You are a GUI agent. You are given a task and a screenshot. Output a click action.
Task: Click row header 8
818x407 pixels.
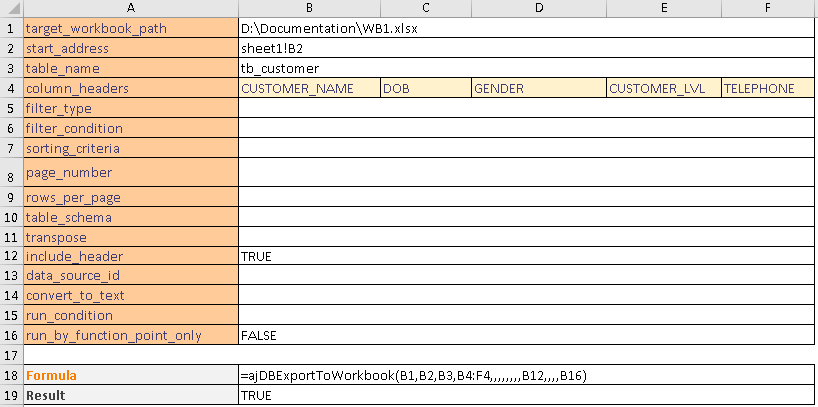[x=10, y=173]
